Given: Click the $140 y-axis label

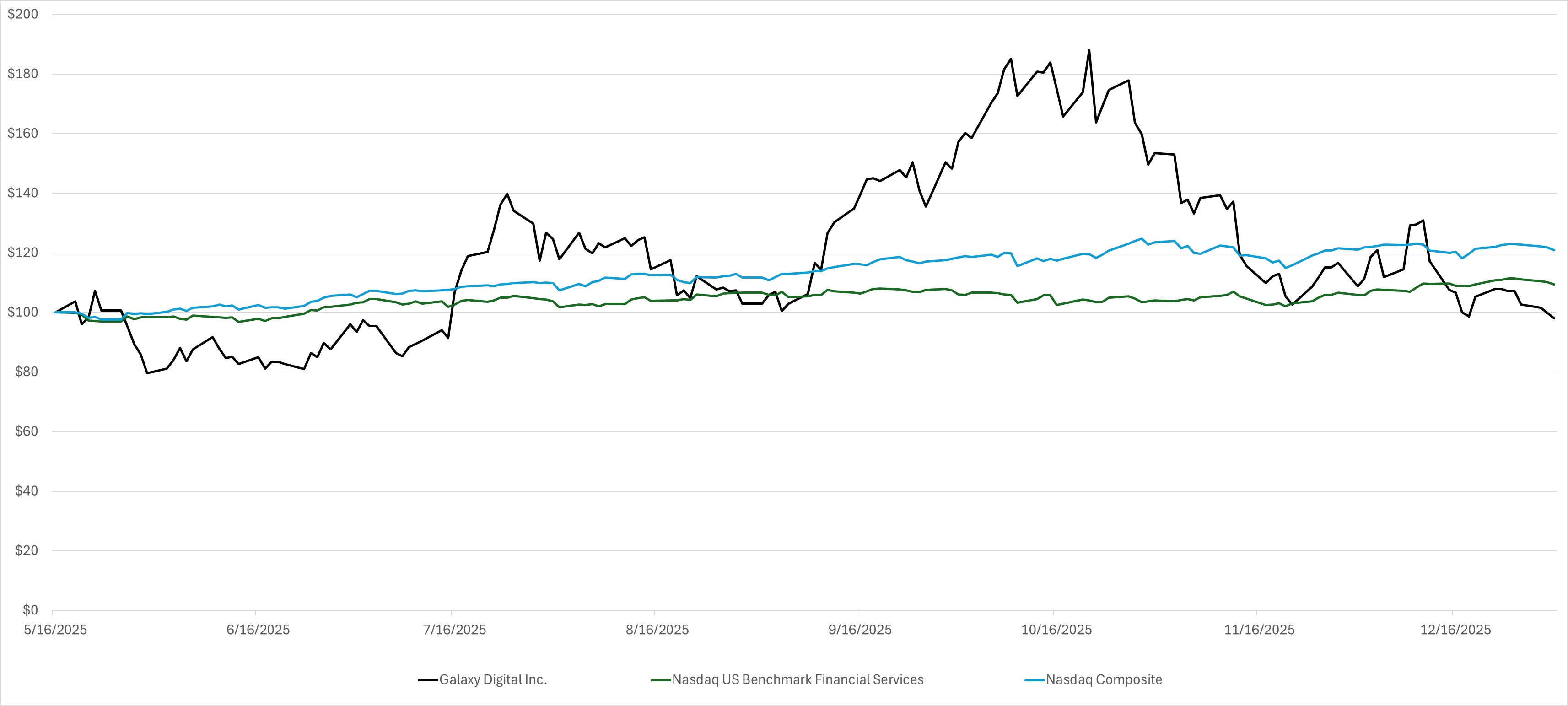Looking at the screenshot, I should tap(22, 193).
